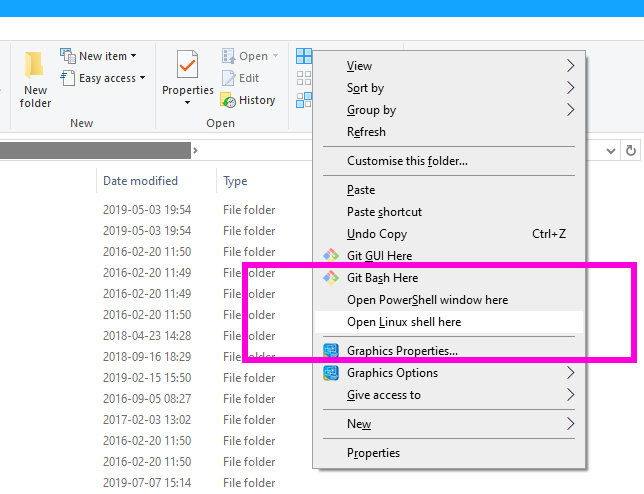Click the Select none icon in ribbon
This screenshot has height=494, width=644.
pyautogui.click(x=304, y=78)
